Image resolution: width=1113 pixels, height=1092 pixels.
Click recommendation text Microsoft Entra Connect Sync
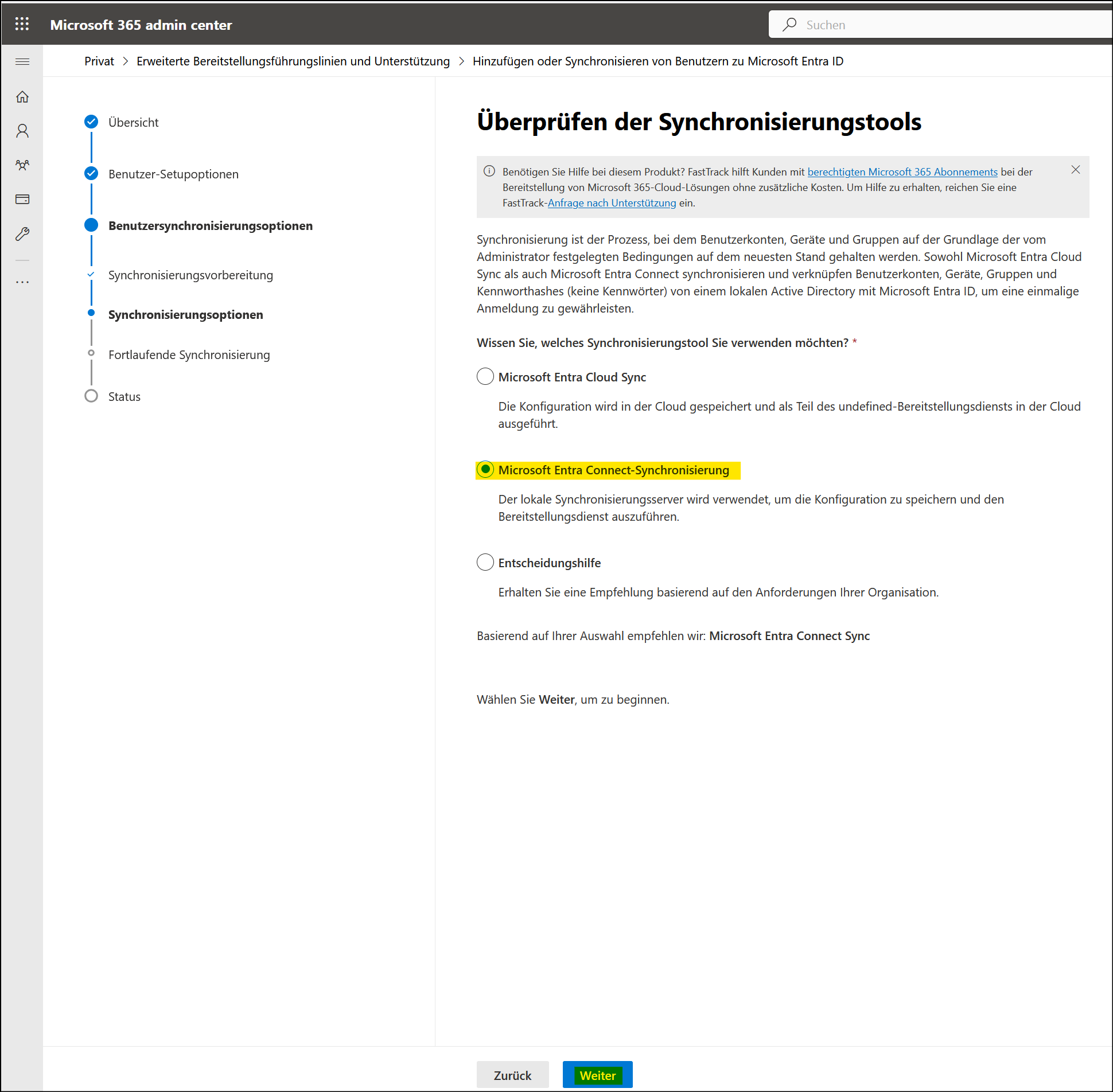789,635
